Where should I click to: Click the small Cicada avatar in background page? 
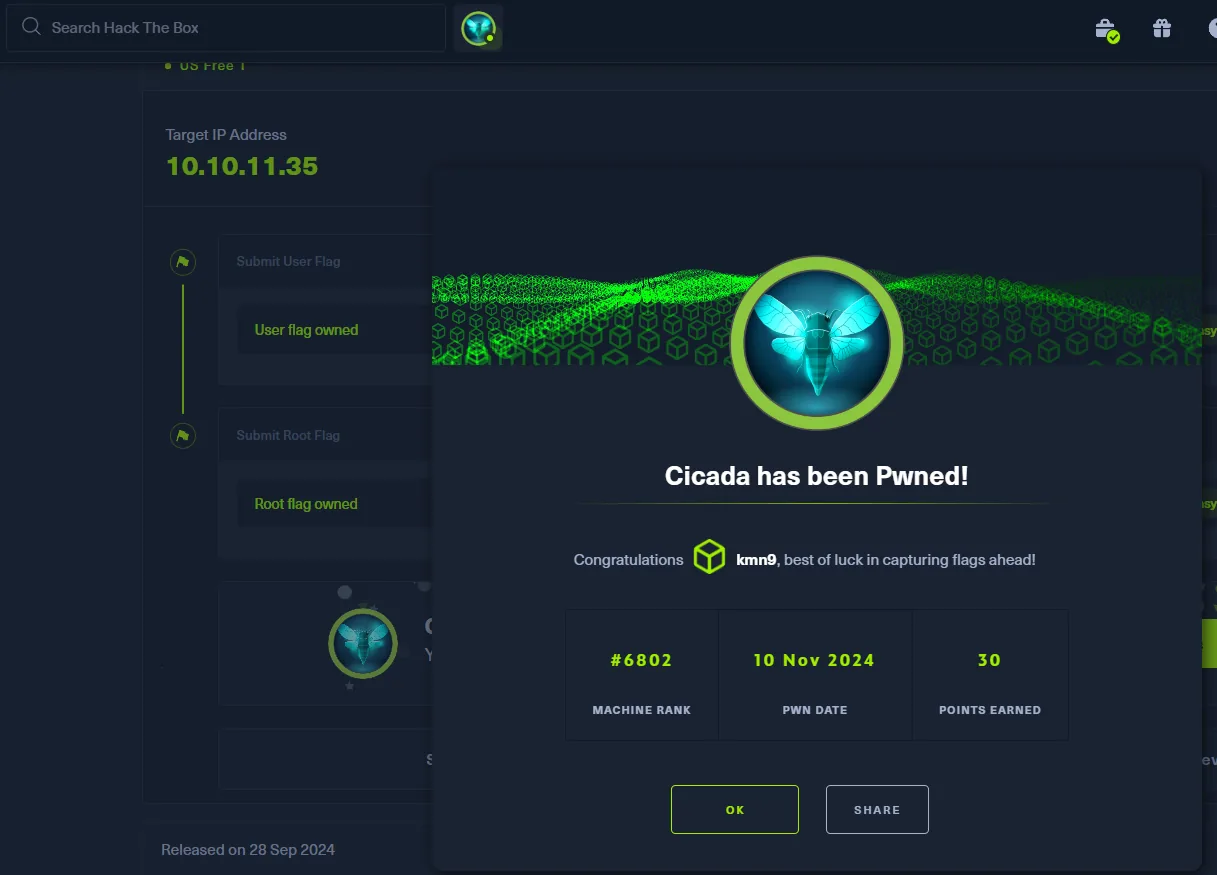point(363,643)
